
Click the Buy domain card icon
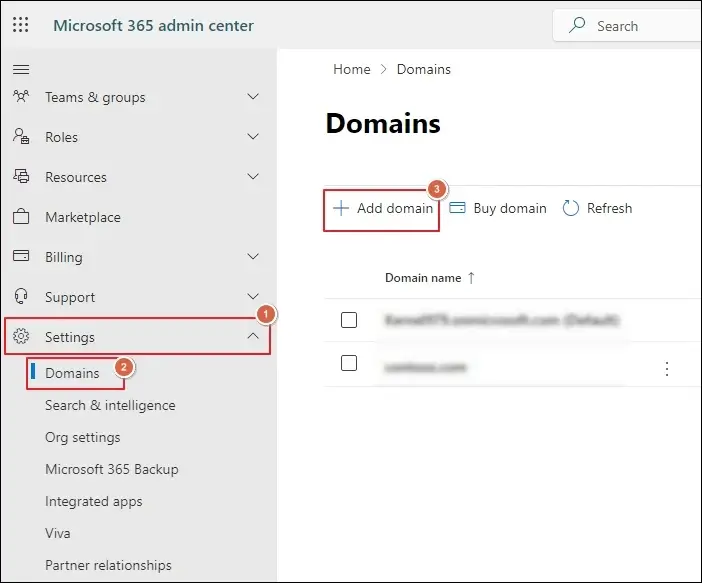click(457, 208)
